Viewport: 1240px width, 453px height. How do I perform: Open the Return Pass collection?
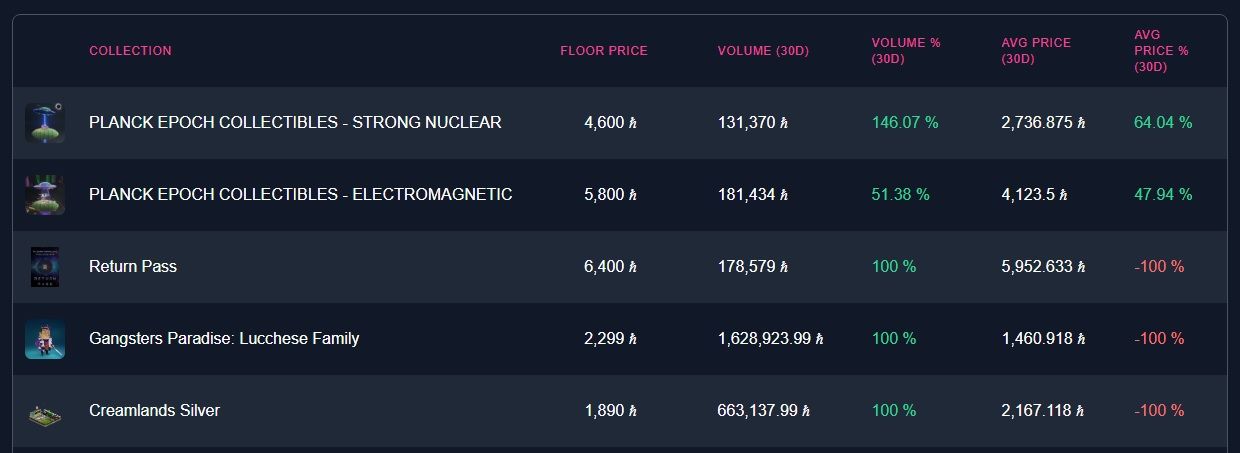coord(133,267)
